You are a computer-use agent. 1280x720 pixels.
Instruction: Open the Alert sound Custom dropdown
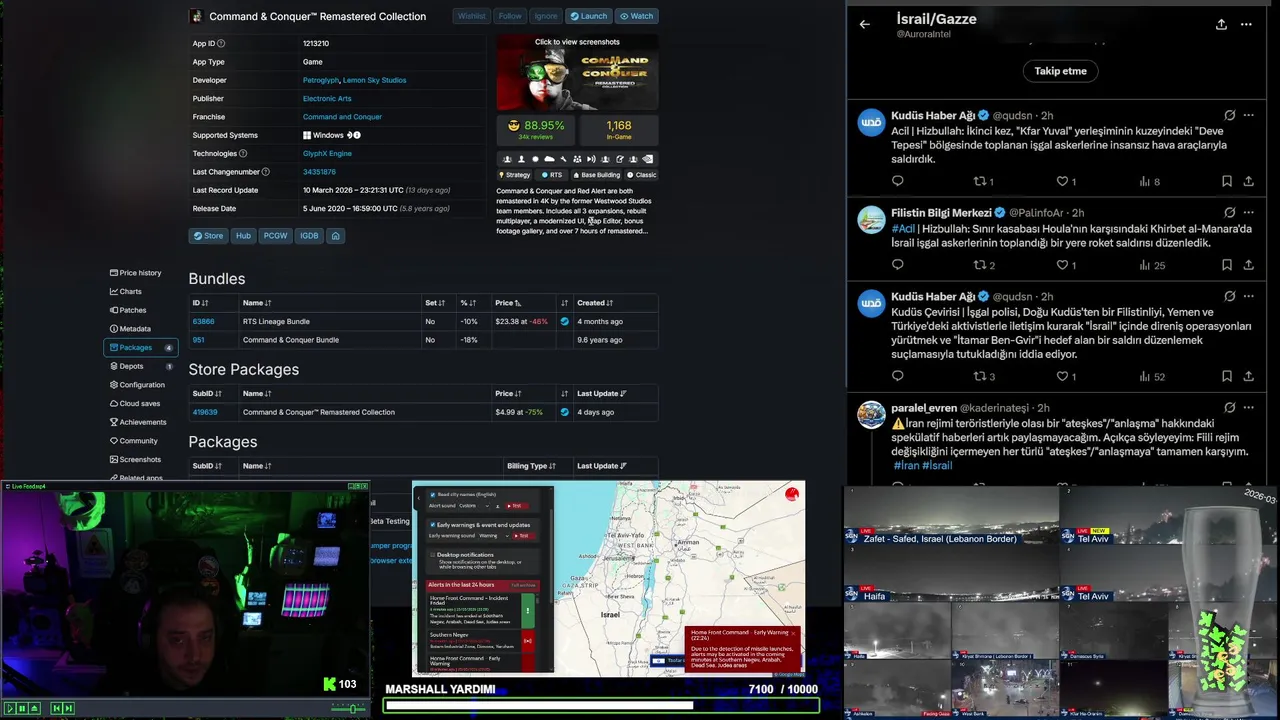tap(473, 506)
